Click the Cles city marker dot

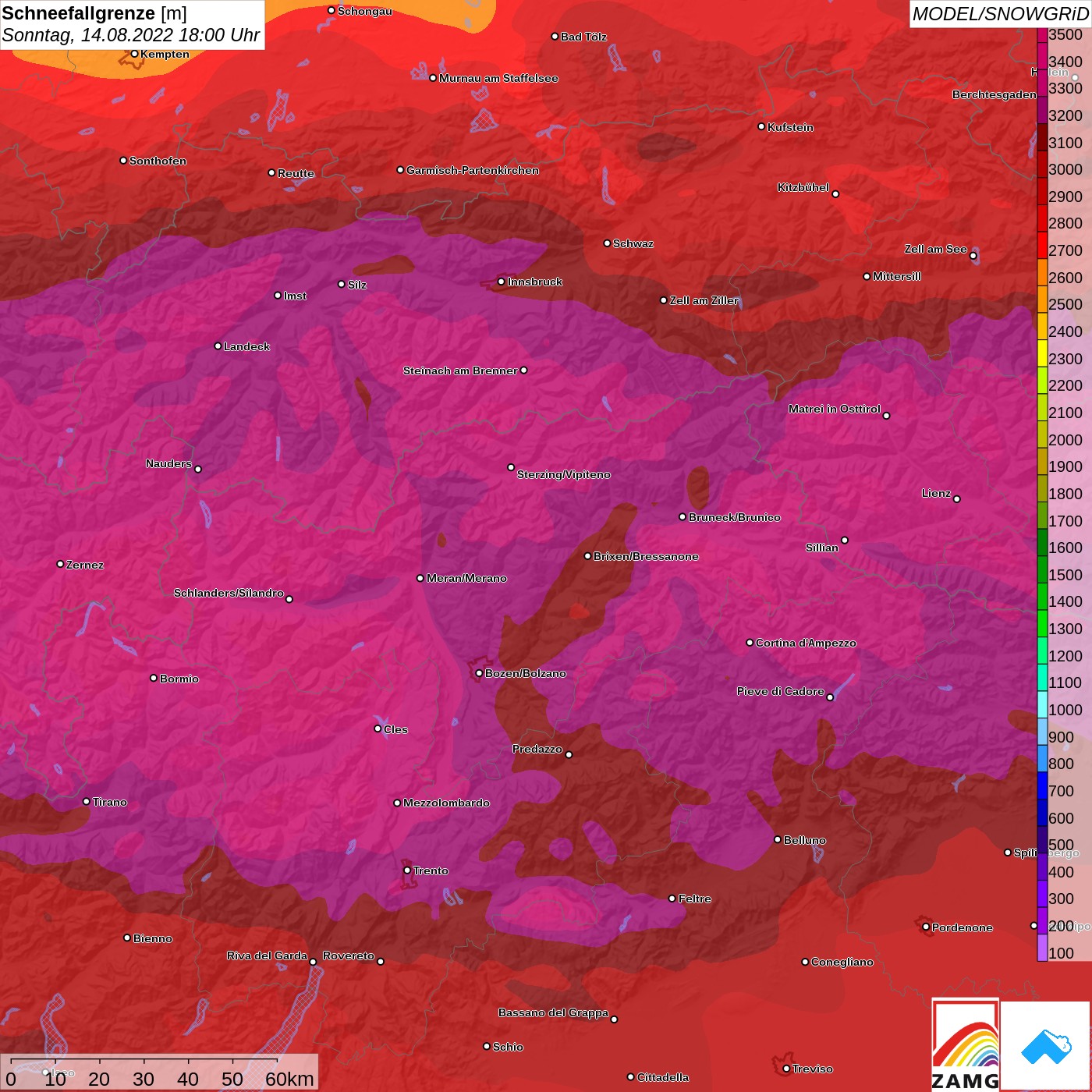pyautogui.click(x=378, y=729)
